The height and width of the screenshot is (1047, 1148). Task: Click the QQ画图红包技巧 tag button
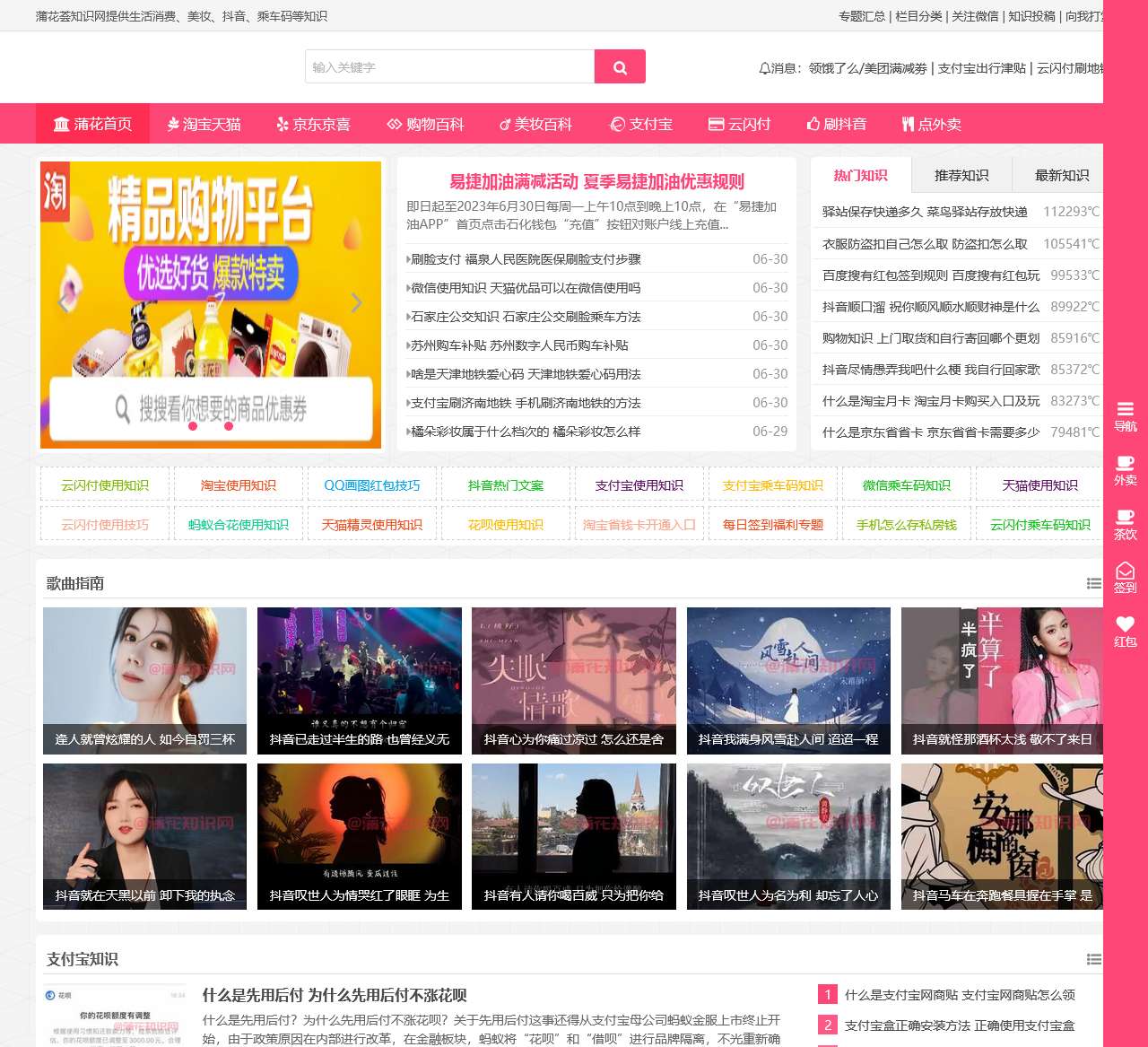click(372, 485)
